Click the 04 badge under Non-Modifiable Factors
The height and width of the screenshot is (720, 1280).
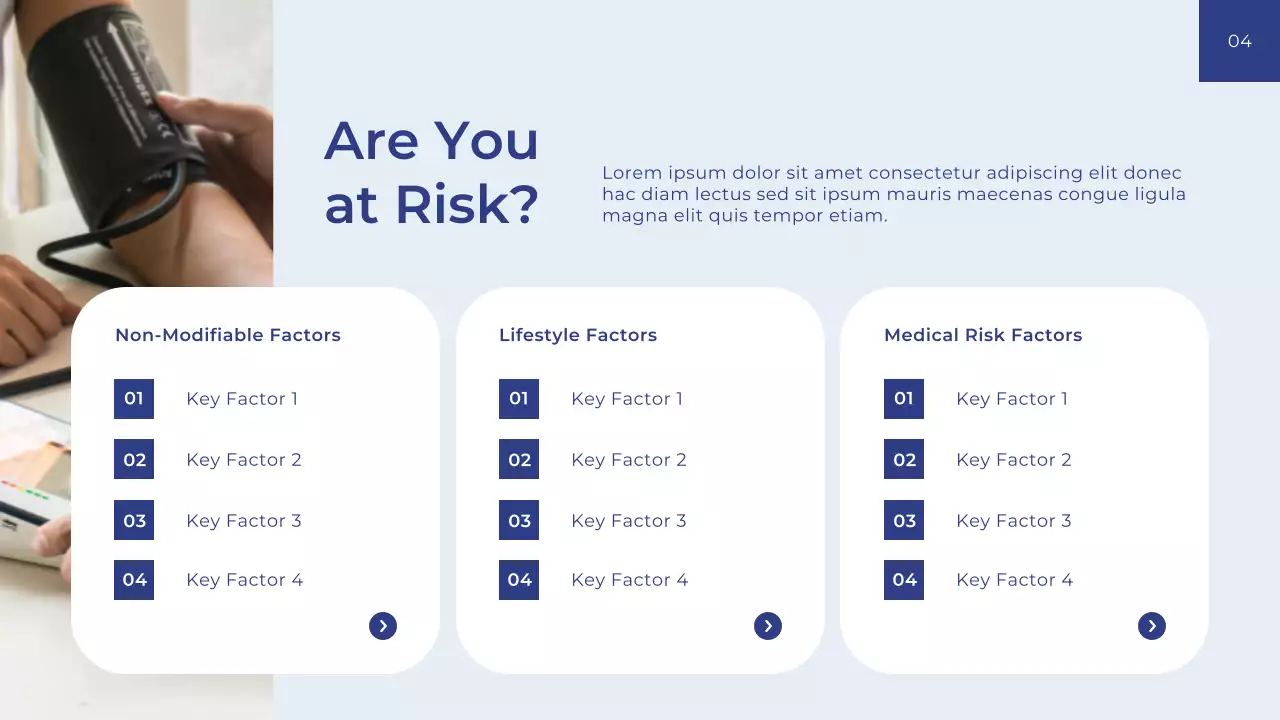click(x=134, y=580)
